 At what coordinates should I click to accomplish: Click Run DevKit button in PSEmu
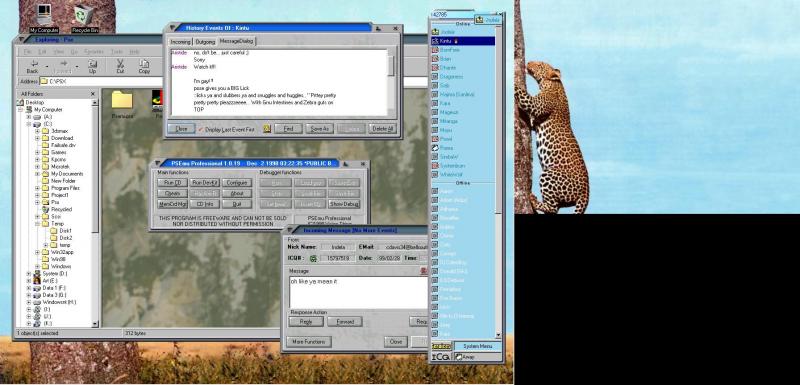coord(205,183)
